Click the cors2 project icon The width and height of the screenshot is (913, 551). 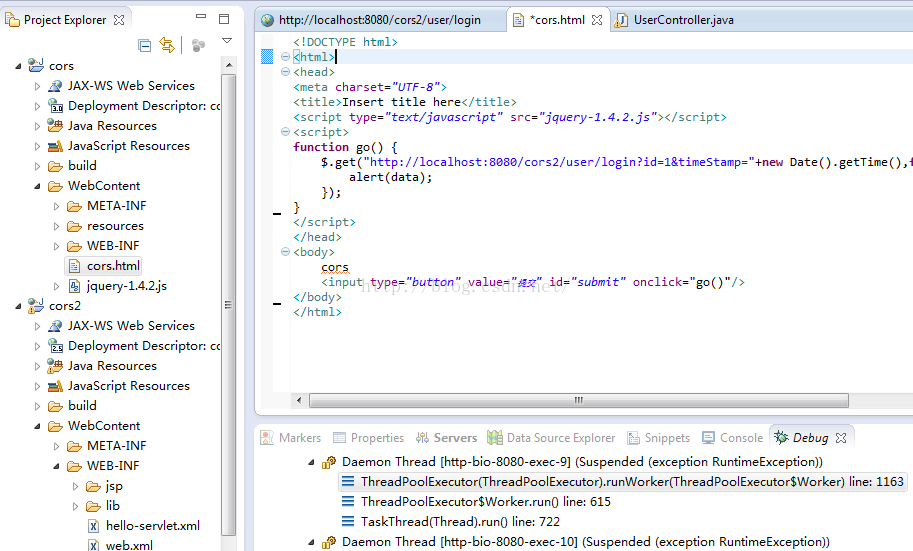pos(36,305)
